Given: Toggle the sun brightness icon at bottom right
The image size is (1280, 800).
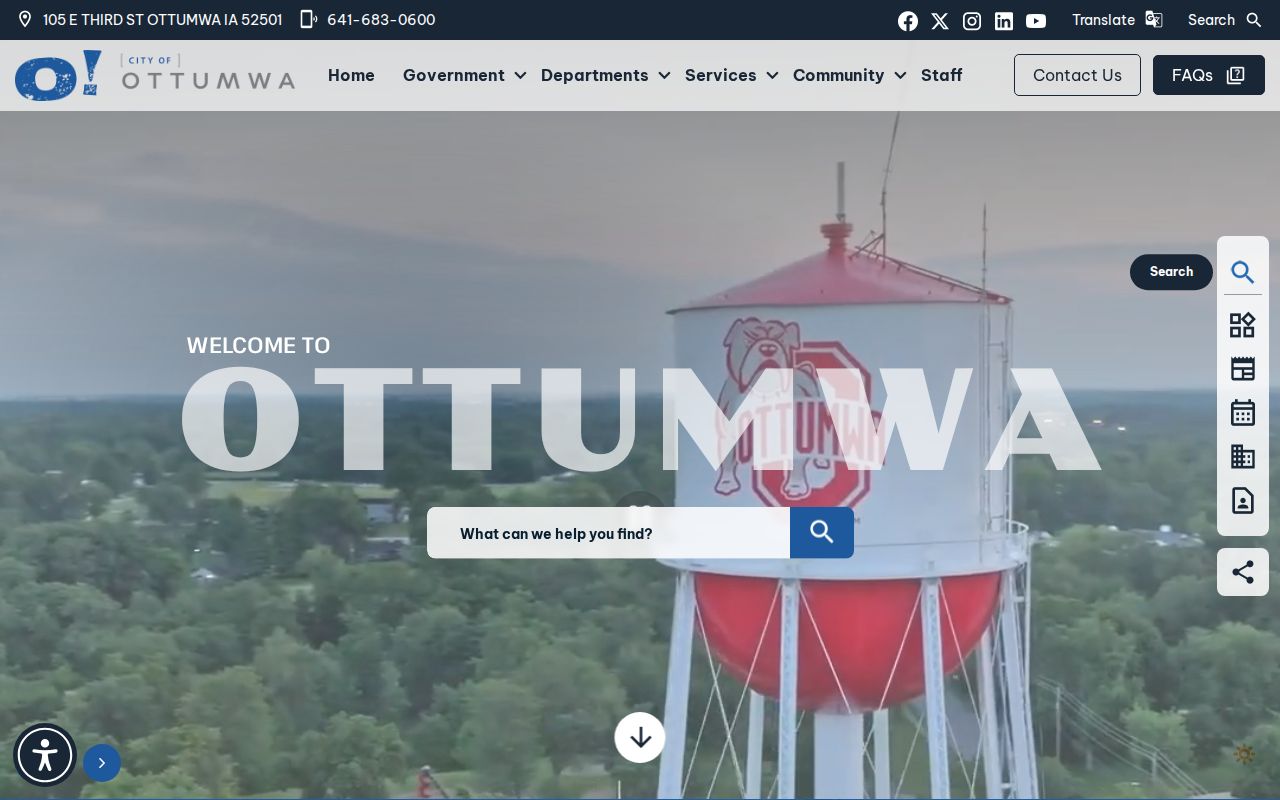Looking at the screenshot, I should (x=1245, y=755).
